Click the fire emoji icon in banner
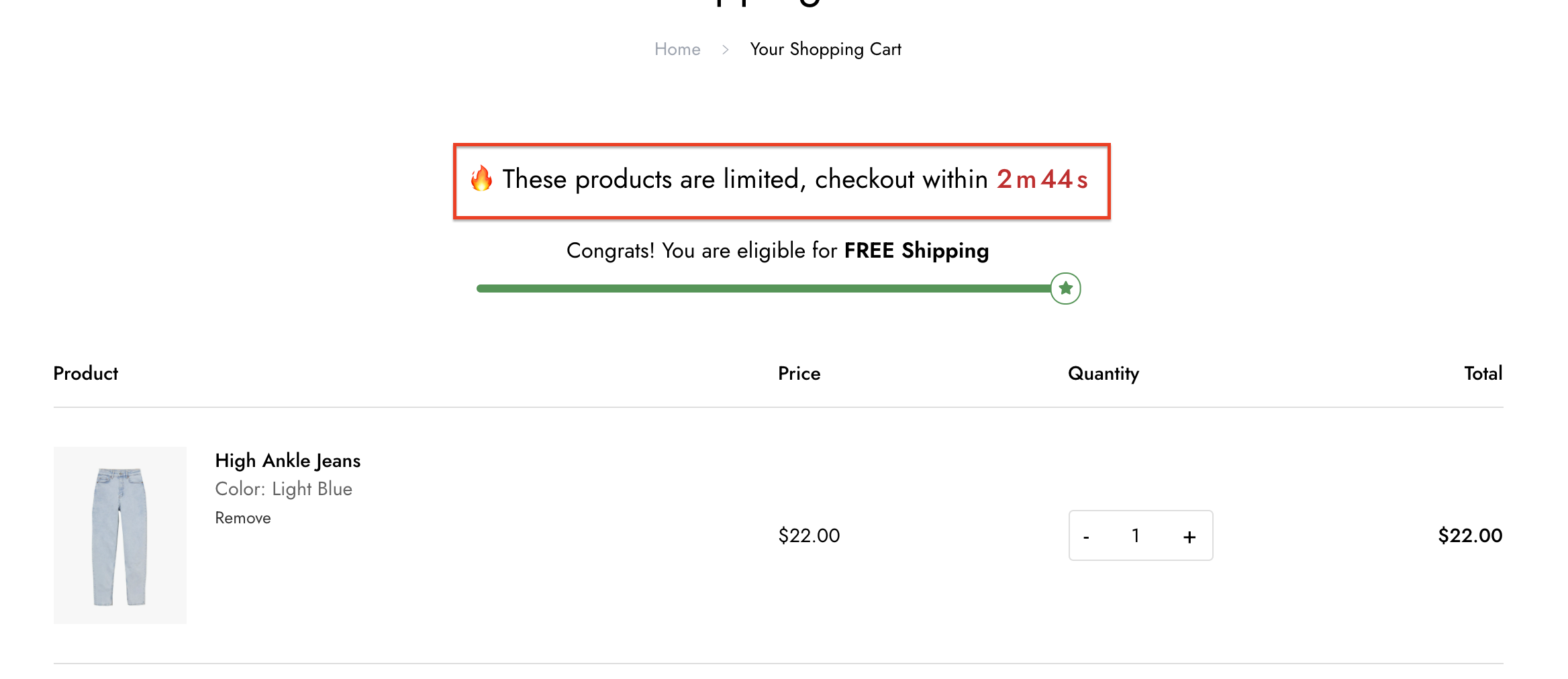Image resolution: width=1568 pixels, height=679 pixels. [481, 178]
